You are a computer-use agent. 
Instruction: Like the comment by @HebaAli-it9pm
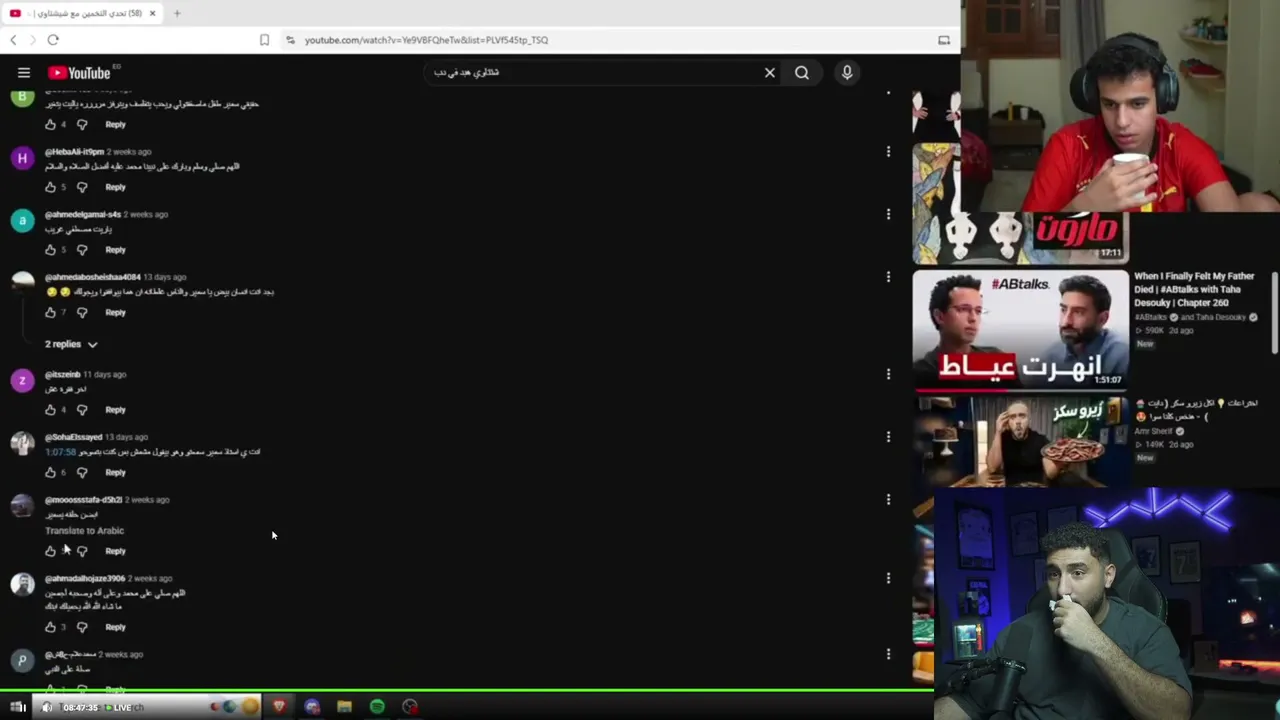[50, 187]
